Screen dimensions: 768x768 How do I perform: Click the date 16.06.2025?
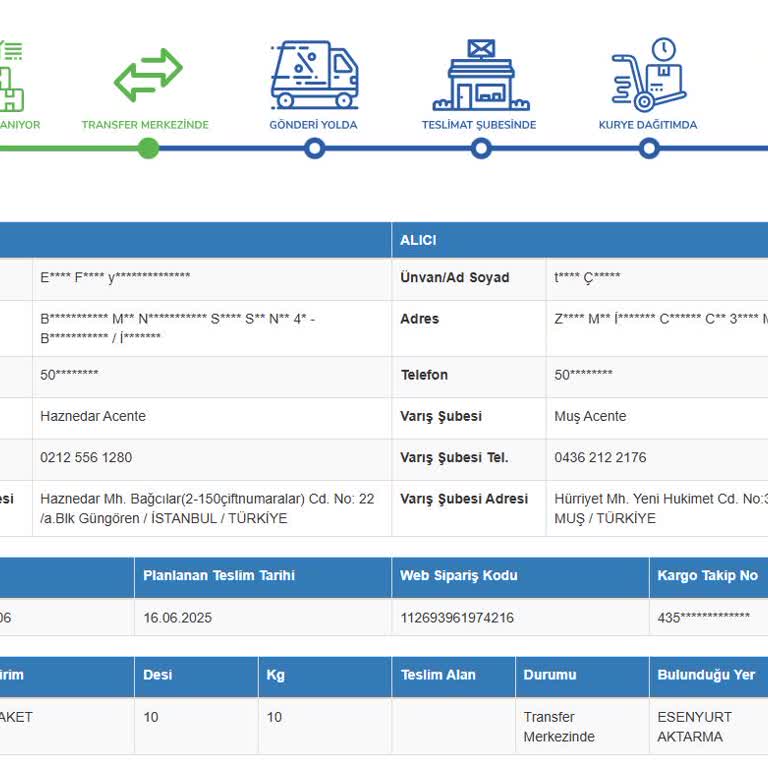click(178, 618)
